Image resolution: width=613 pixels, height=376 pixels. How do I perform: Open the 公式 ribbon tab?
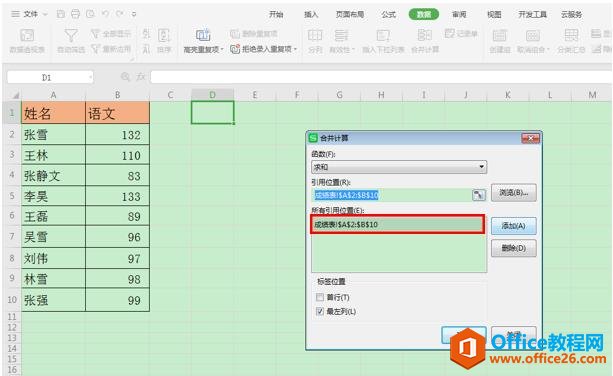[388, 14]
